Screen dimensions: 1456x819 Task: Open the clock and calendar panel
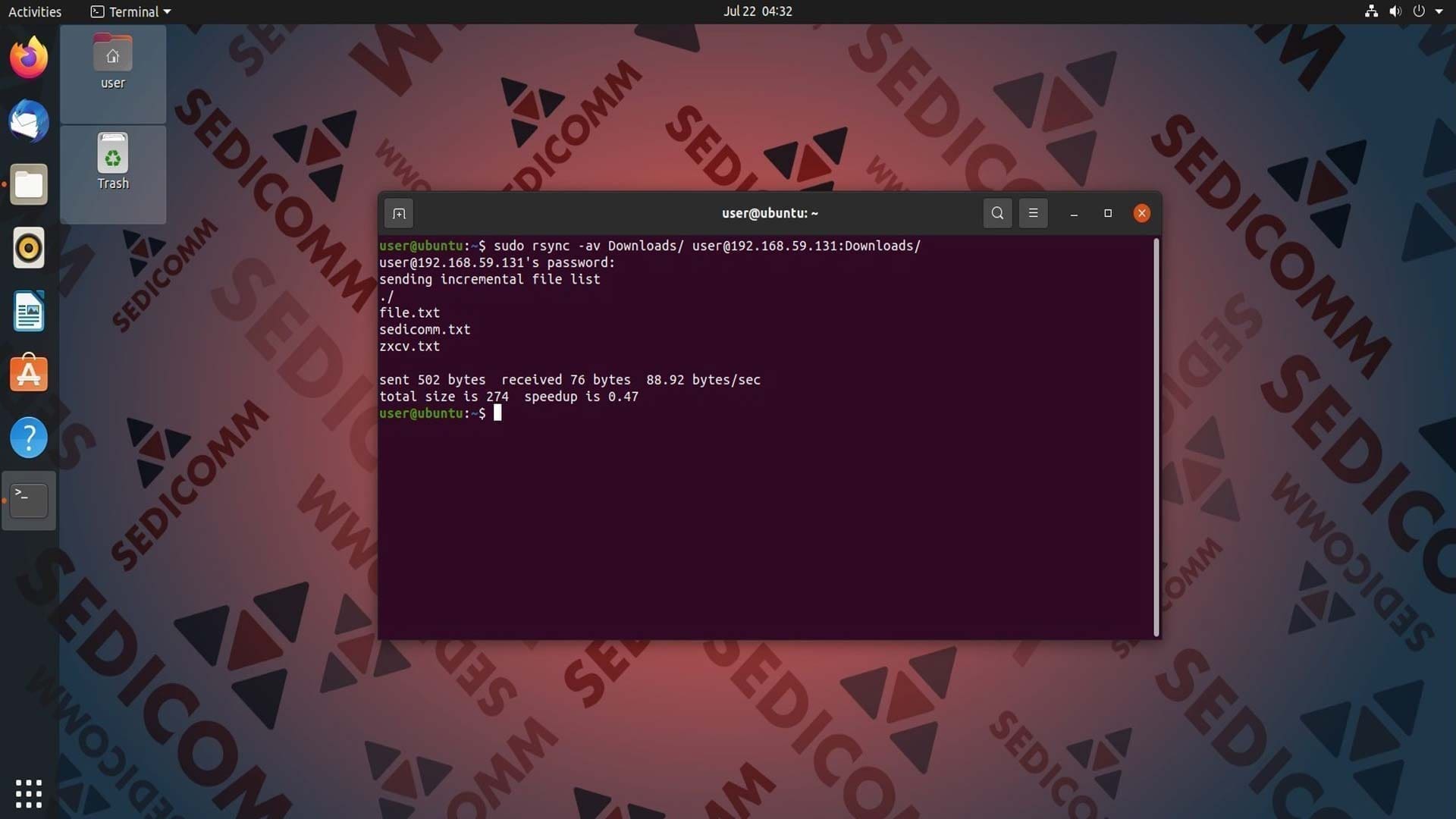coord(758,11)
